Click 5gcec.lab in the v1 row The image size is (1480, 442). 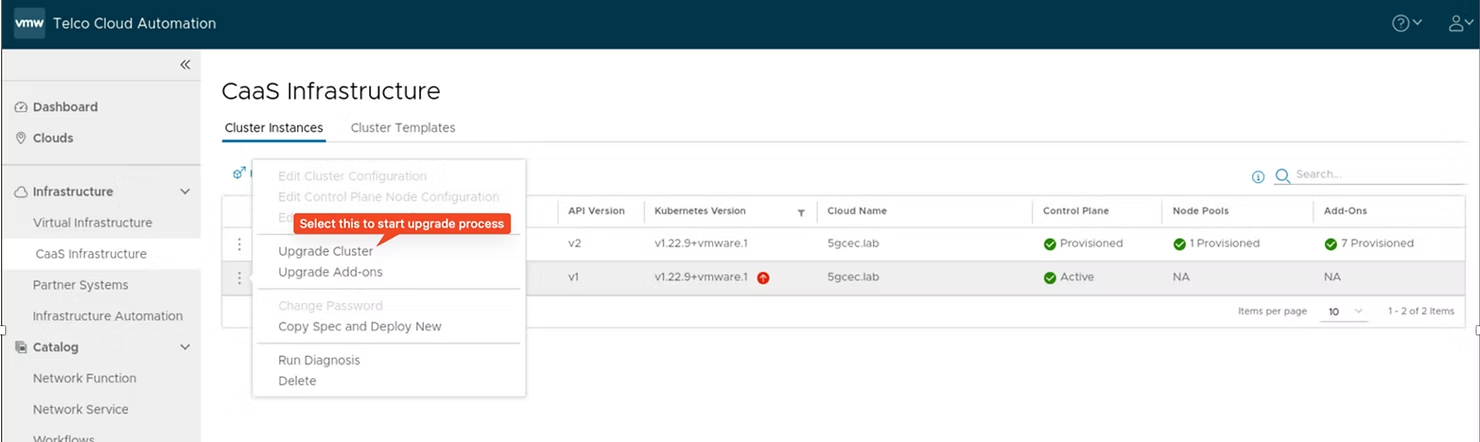(853, 278)
